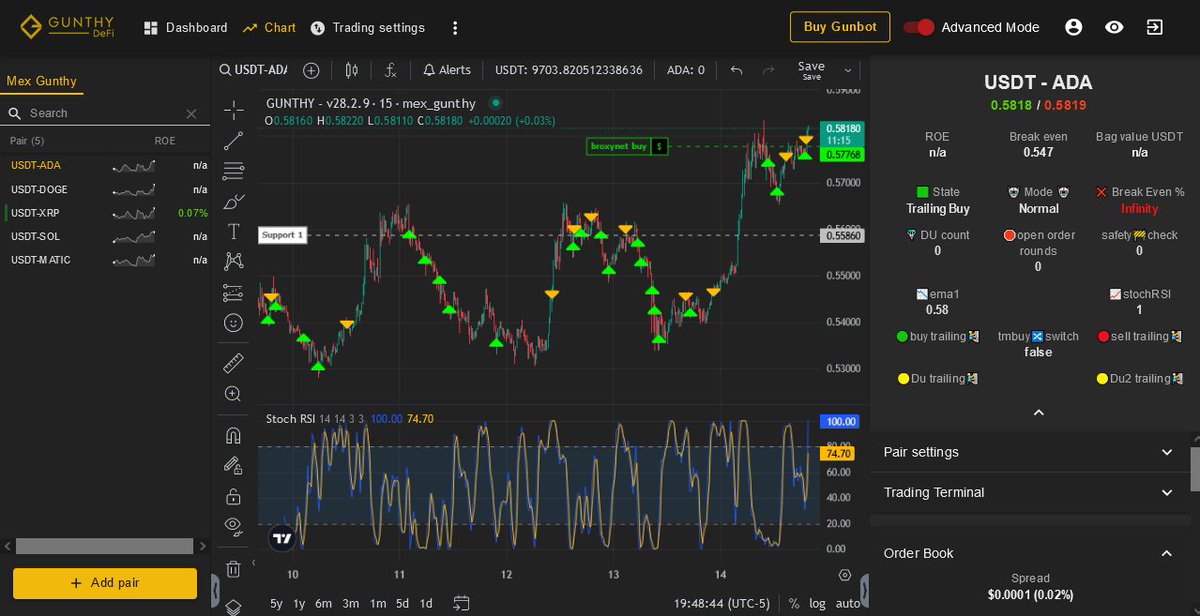This screenshot has width=1200, height=616.
Task: Select the brush drawing tool
Action: point(233,201)
